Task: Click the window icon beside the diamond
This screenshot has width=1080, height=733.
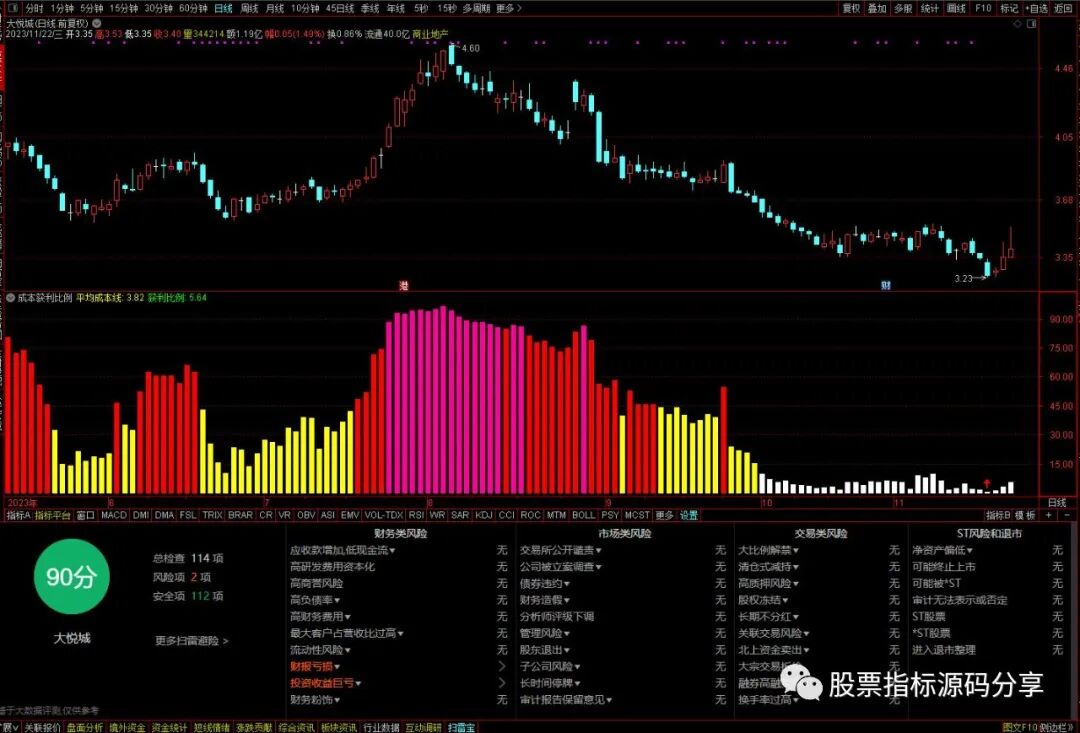Action: [1031, 23]
